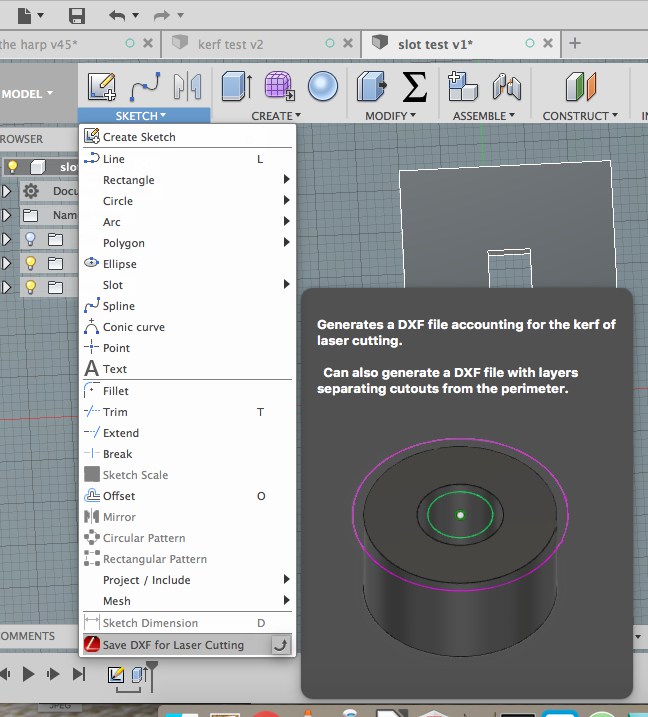The height and width of the screenshot is (717, 648).
Task: Click the Save floppy disk icon
Action: 77,16
